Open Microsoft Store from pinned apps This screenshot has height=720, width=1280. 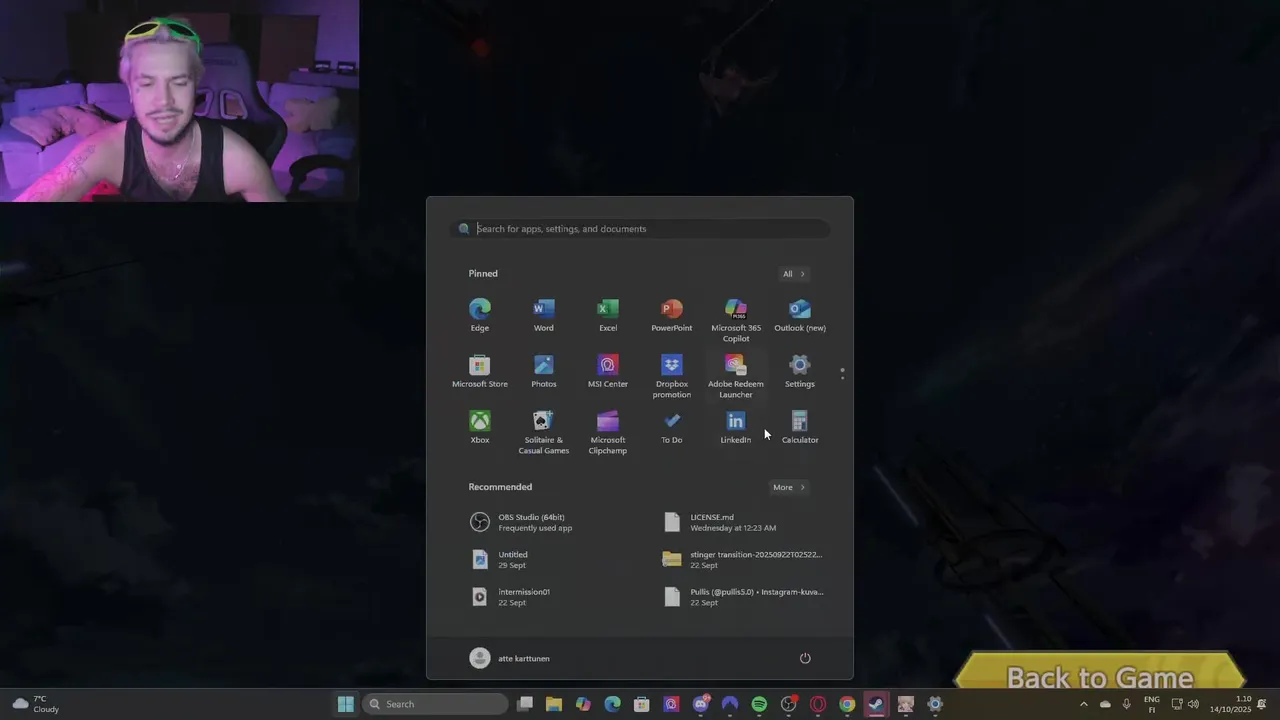pyautogui.click(x=480, y=371)
